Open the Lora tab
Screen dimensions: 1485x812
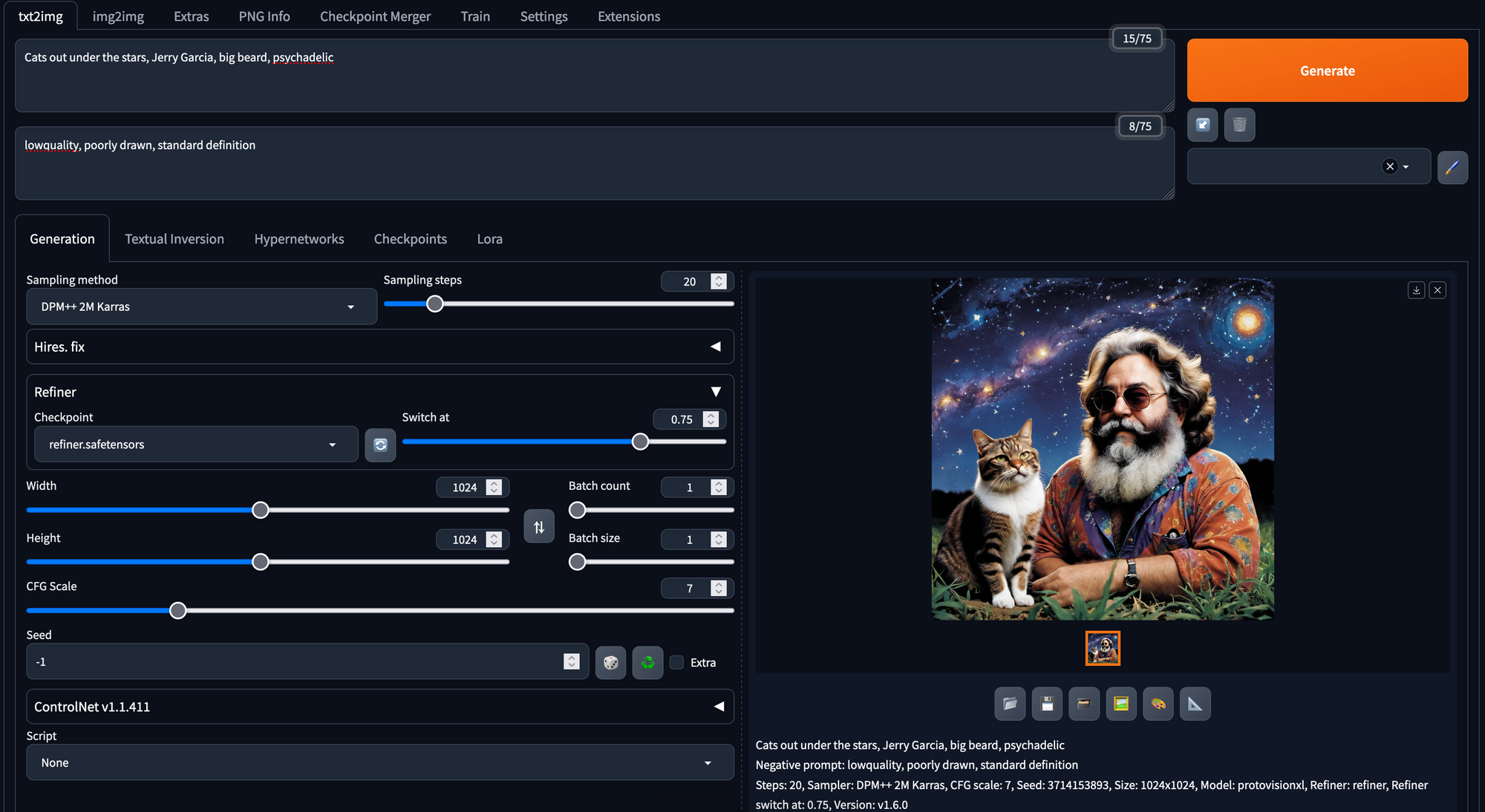489,239
